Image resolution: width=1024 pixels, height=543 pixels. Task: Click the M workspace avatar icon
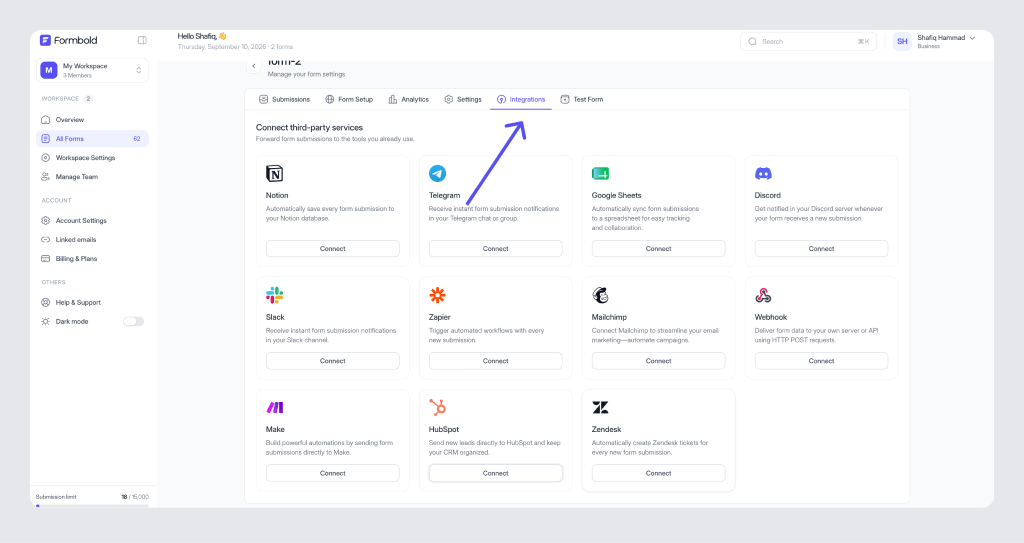tap(49, 70)
